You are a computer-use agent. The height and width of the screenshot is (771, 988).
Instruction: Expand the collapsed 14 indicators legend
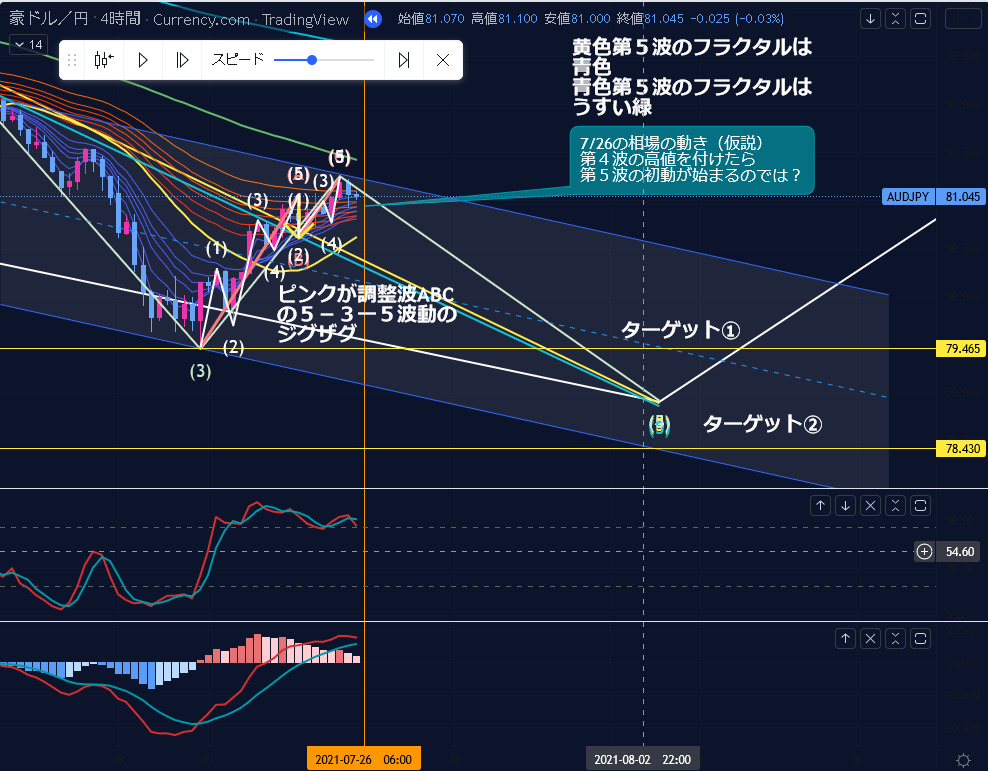28,44
